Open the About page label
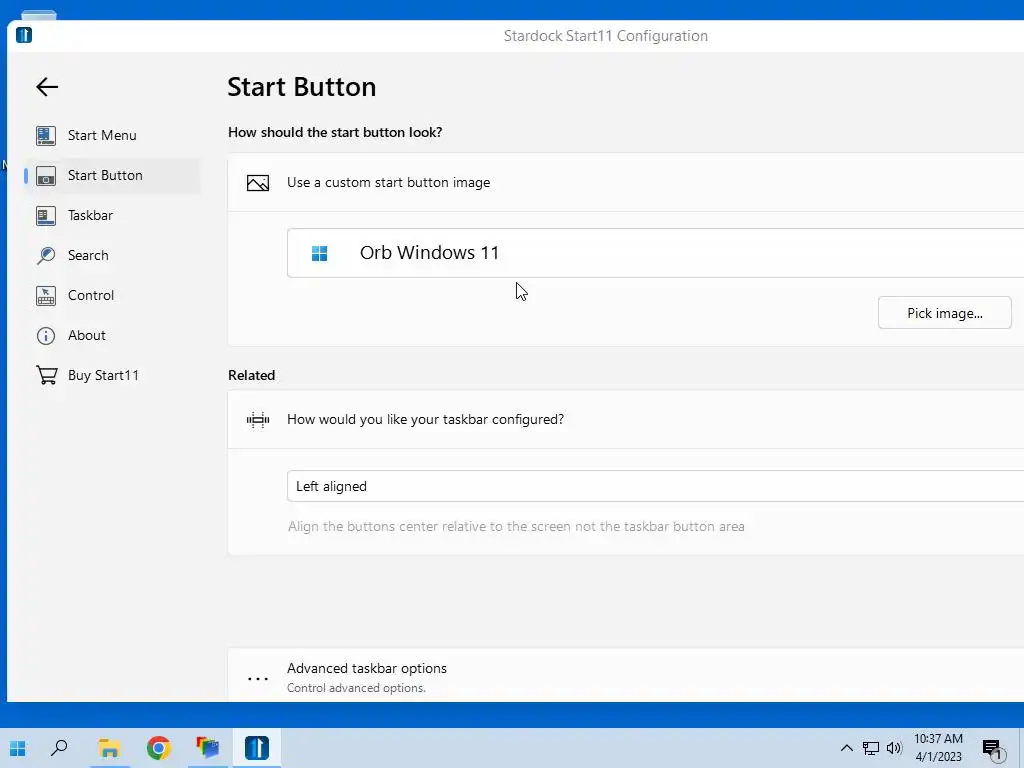 [87, 335]
